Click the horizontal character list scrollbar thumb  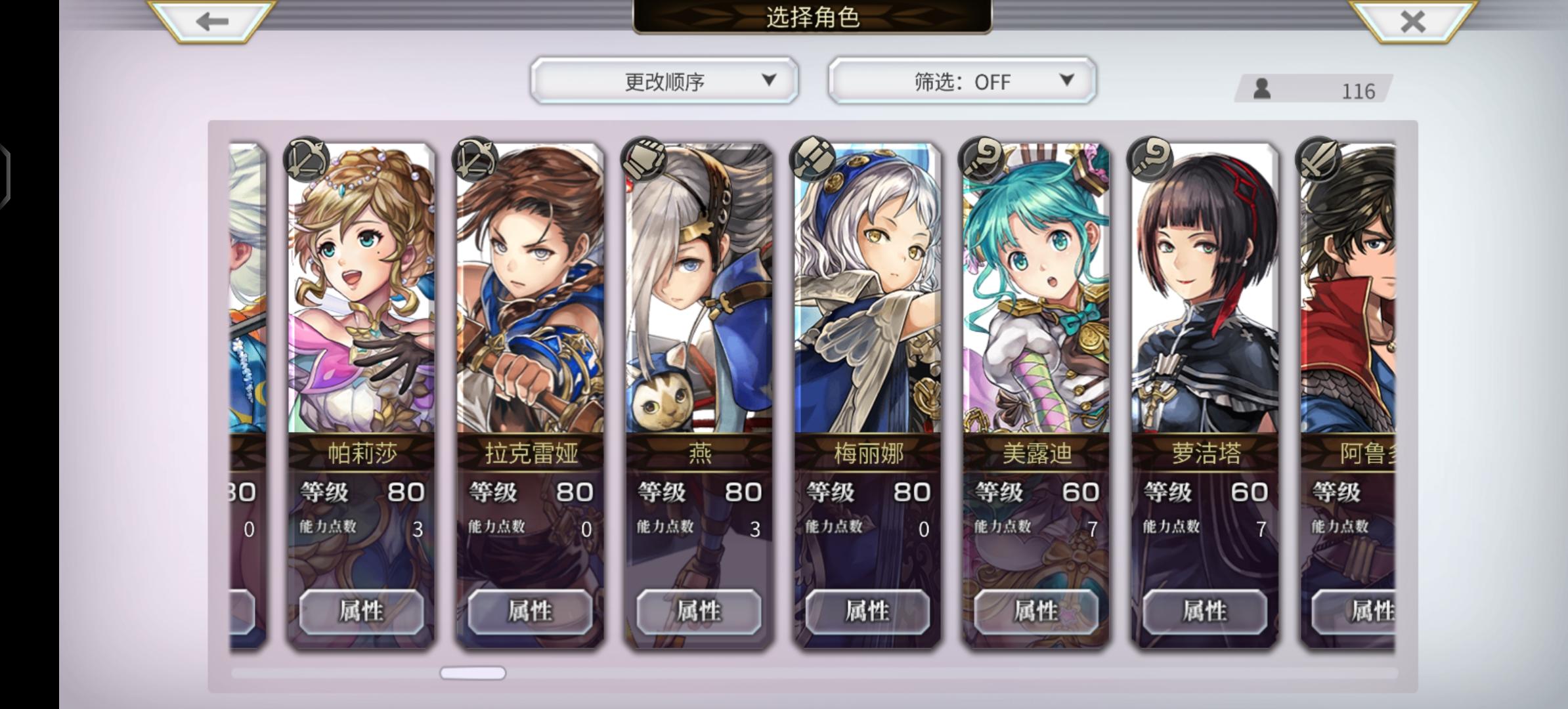click(x=473, y=673)
